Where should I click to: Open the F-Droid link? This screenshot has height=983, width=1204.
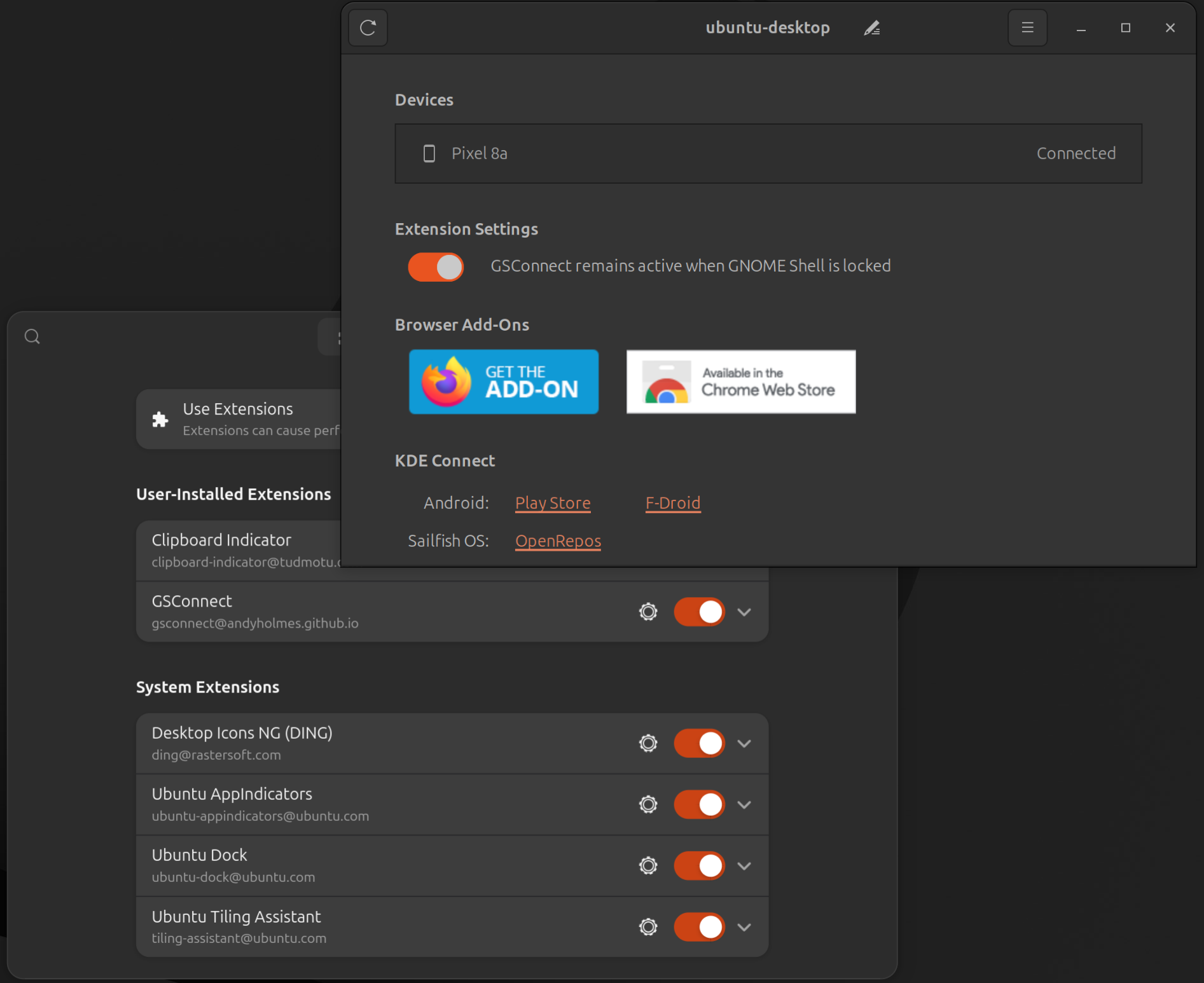click(x=673, y=503)
